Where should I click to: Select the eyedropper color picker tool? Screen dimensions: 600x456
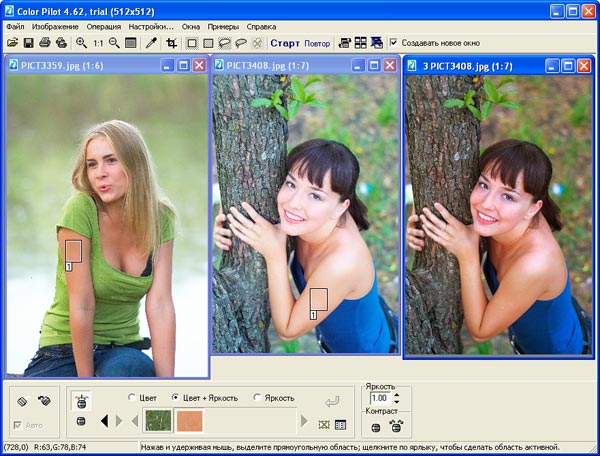[151, 43]
